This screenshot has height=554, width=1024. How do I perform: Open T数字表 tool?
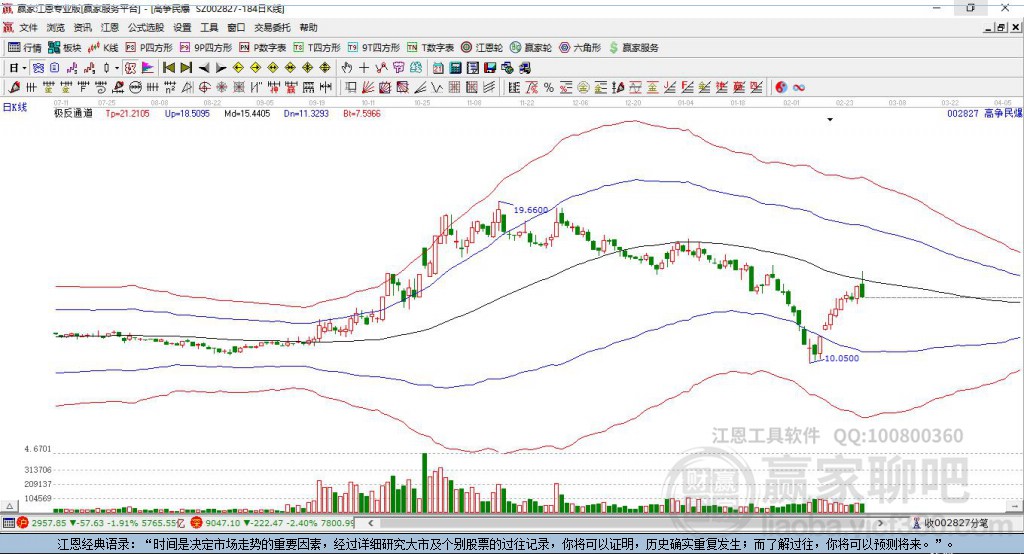[x=430, y=48]
